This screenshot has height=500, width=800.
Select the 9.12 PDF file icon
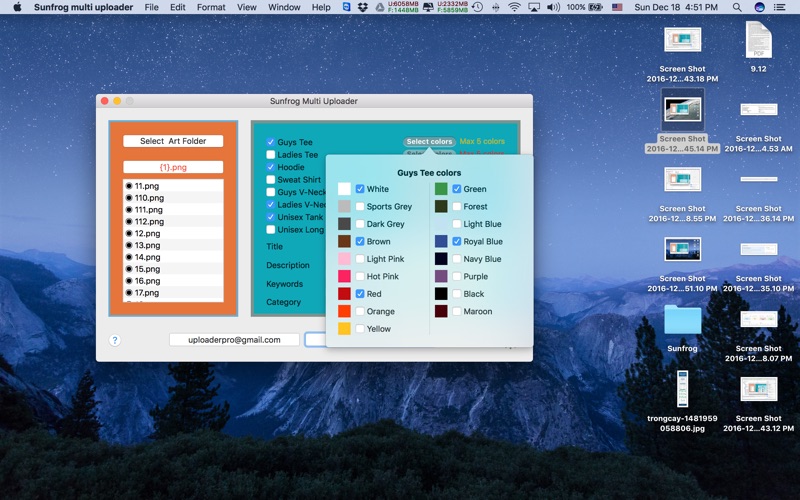pos(759,40)
